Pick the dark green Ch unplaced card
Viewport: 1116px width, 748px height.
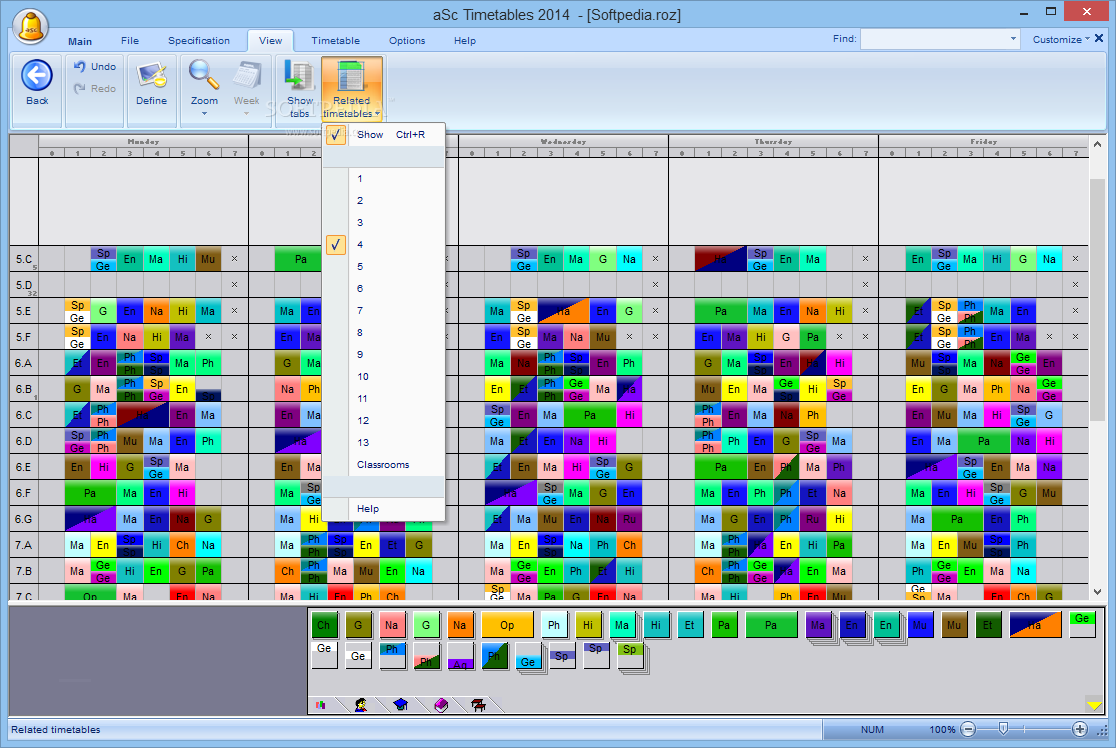[324, 625]
